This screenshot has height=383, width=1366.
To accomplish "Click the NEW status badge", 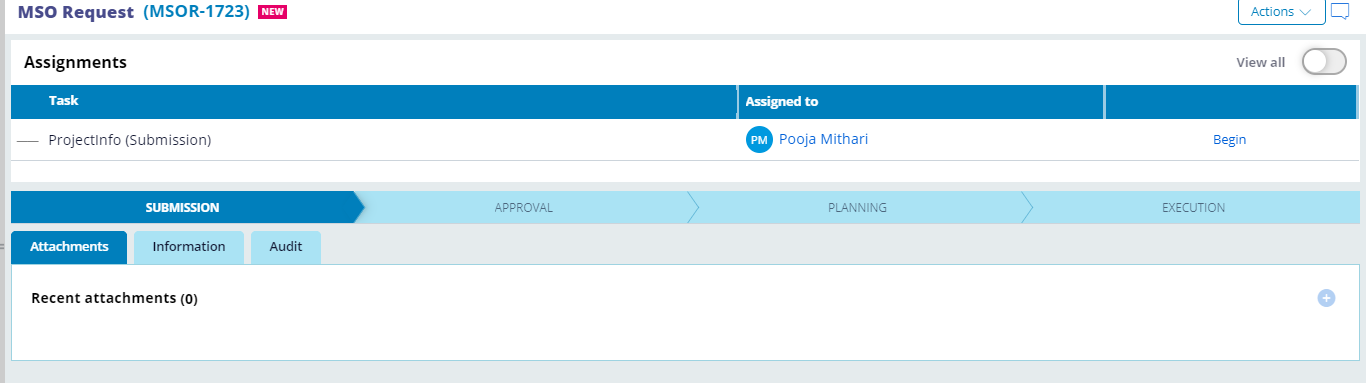I will click(x=272, y=12).
